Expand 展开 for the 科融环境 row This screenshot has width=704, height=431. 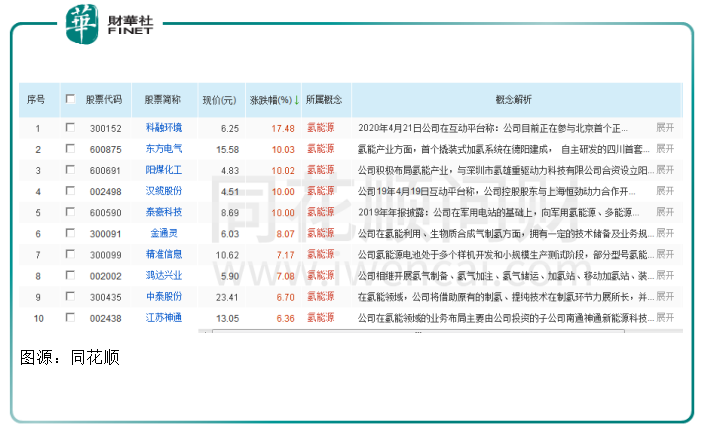pos(665,128)
